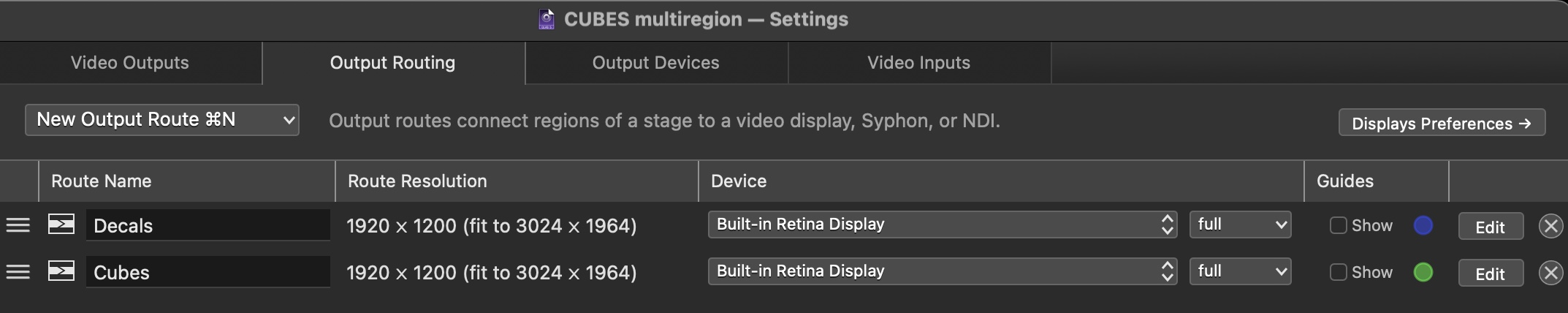Viewport: 1568px width, 313px height.
Task: Switch to the Video Outputs tab
Action: [130, 63]
